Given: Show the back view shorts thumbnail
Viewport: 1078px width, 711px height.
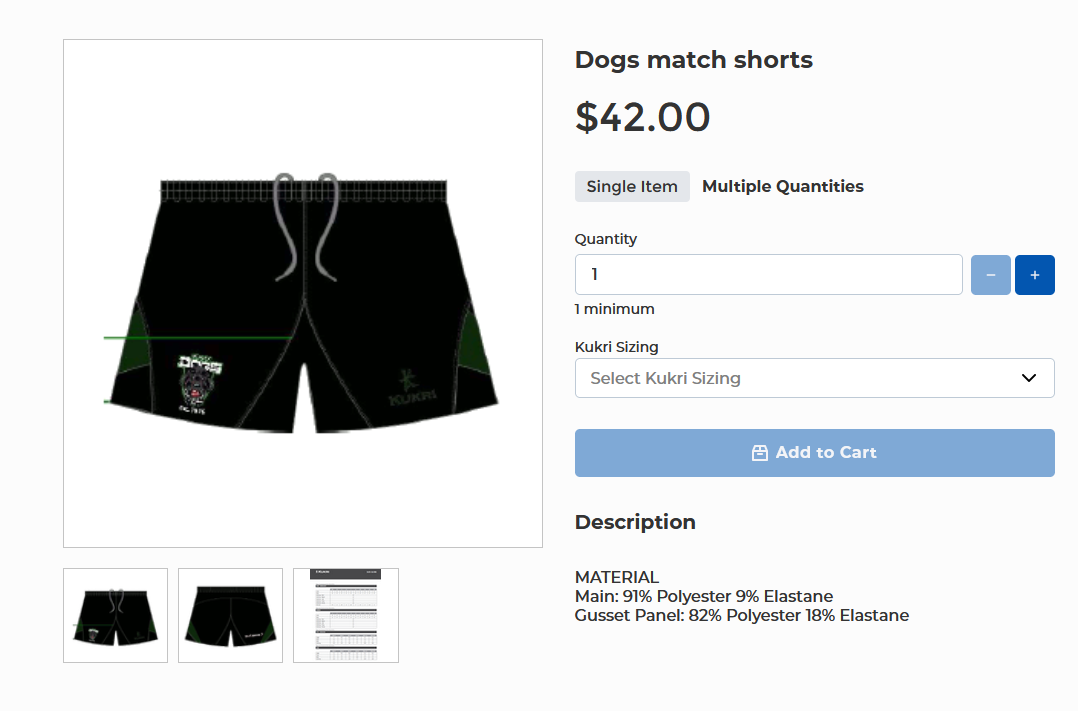Looking at the screenshot, I should point(230,615).
